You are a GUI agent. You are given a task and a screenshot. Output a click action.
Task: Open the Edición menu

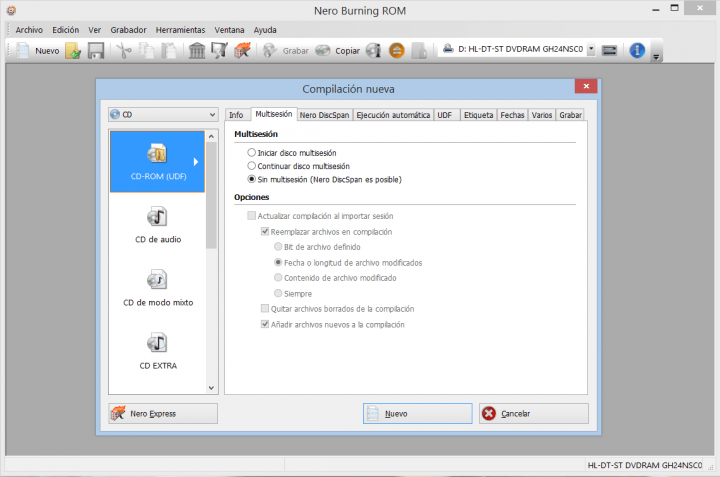click(x=65, y=30)
